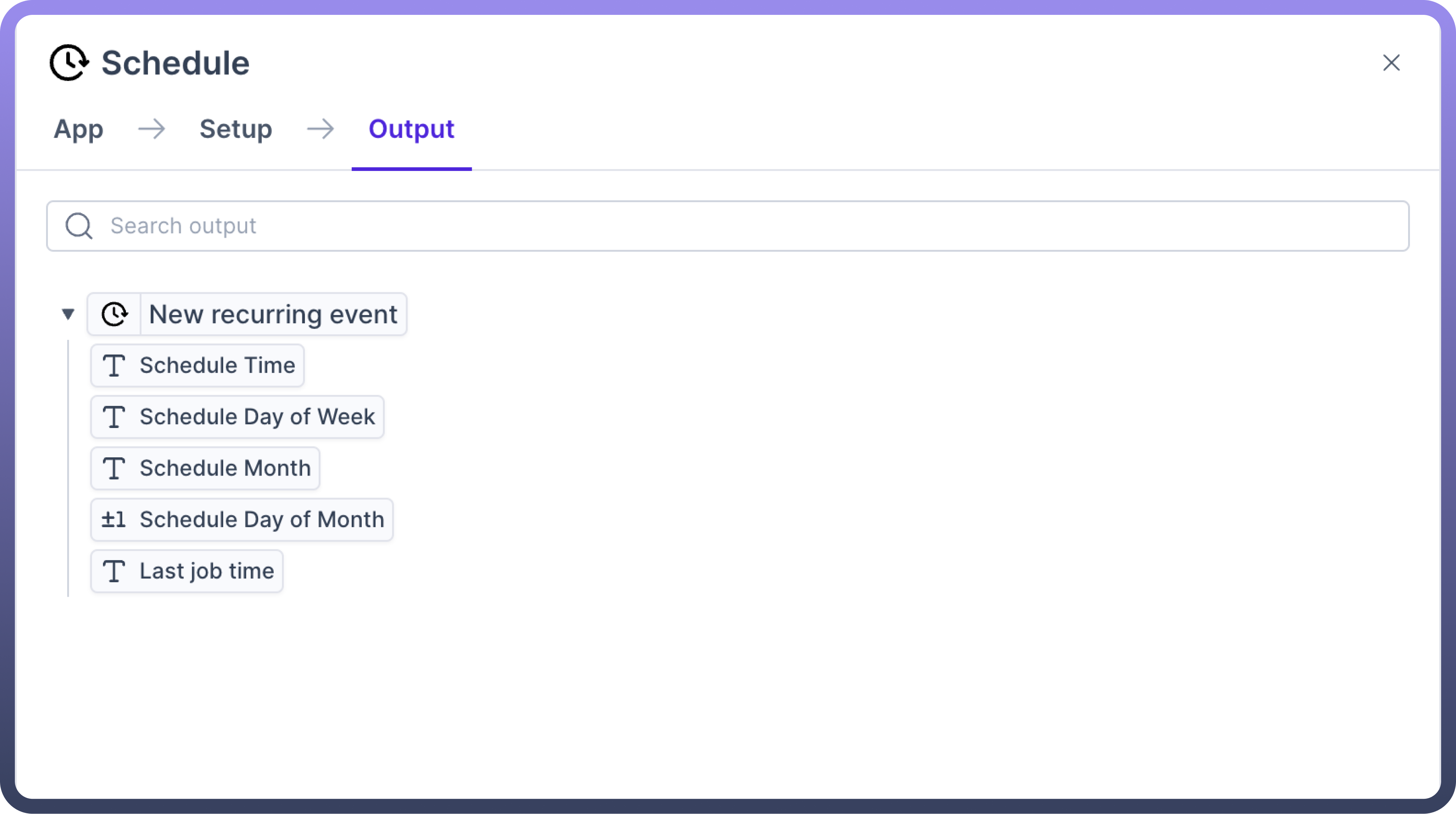Viewport: 1456px width, 814px height.
Task: Collapse the New recurring event tree arrow
Action: click(68, 314)
